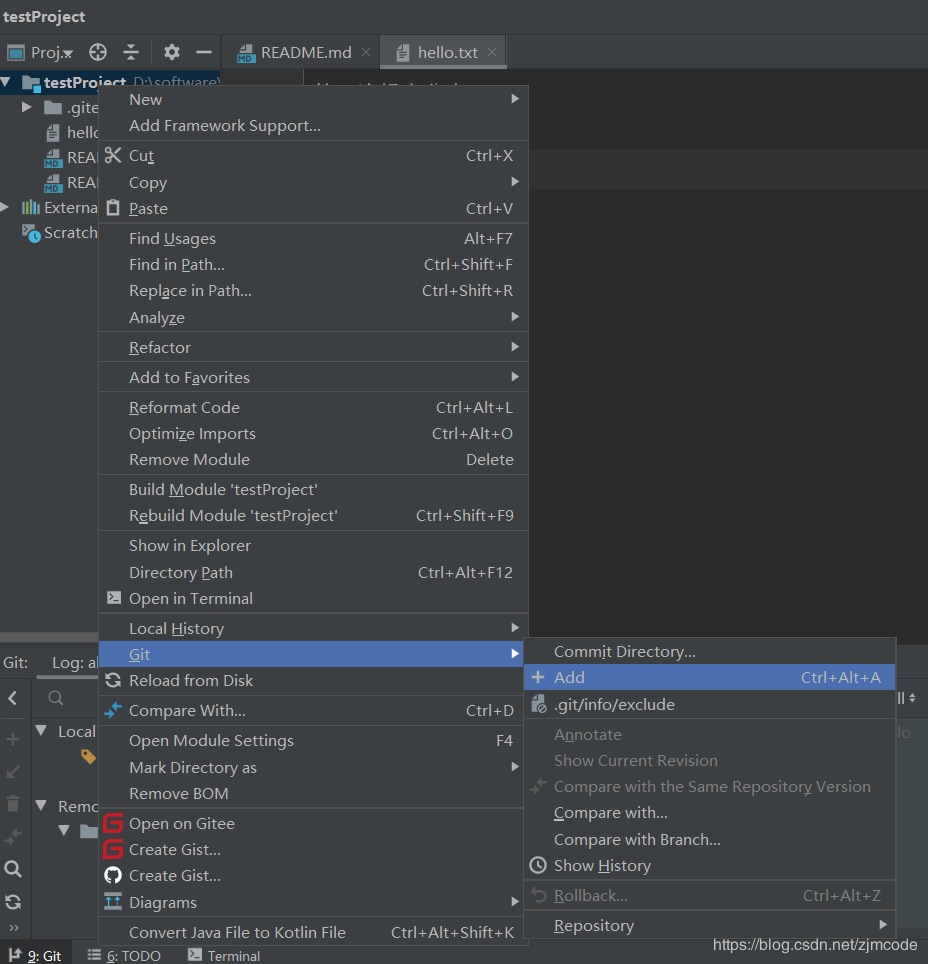The width and height of the screenshot is (928, 964).
Task: Click Open on Gitee menu entry
Action: click(181, 824)
